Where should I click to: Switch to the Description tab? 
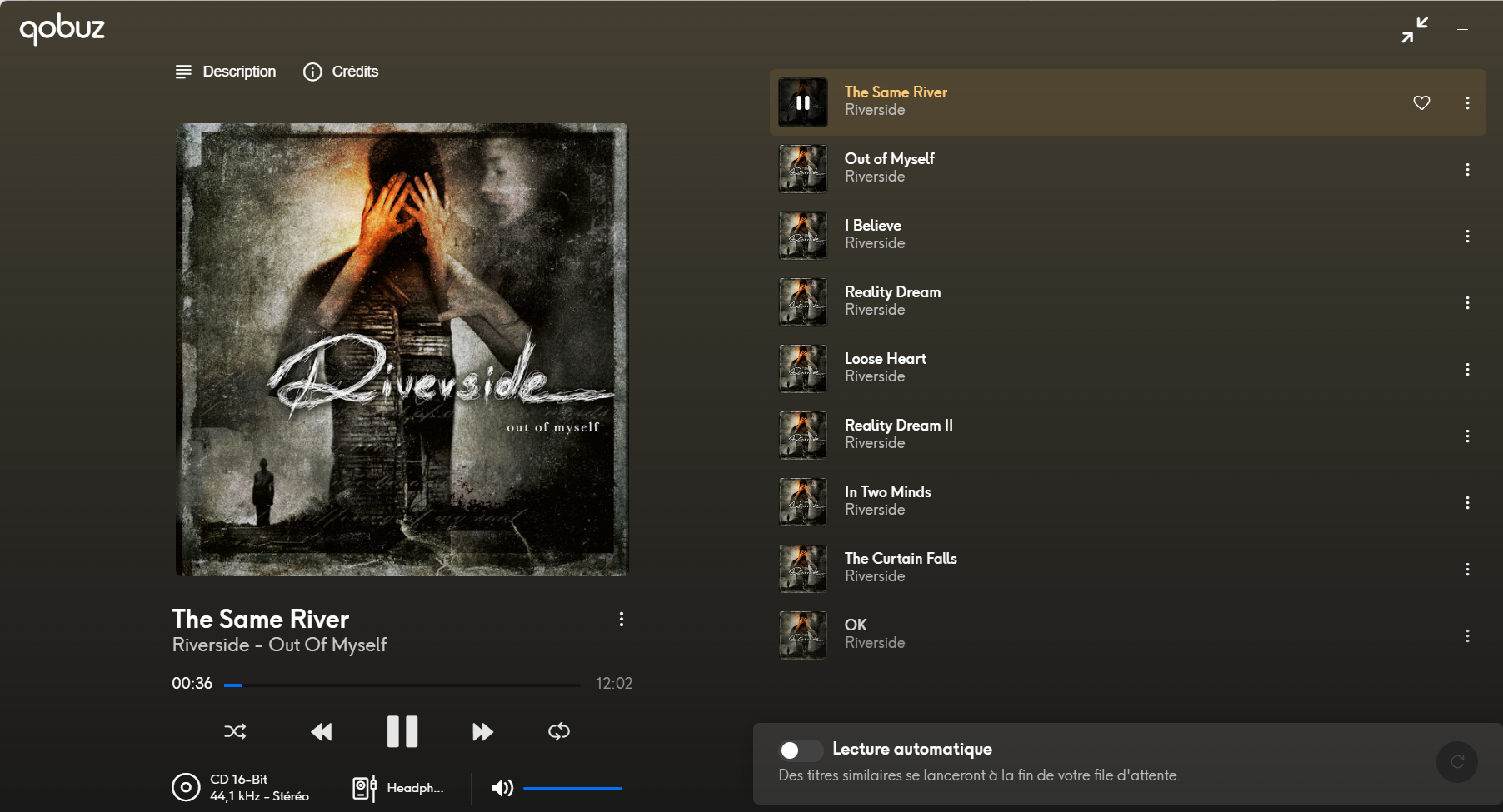[226, 72]
